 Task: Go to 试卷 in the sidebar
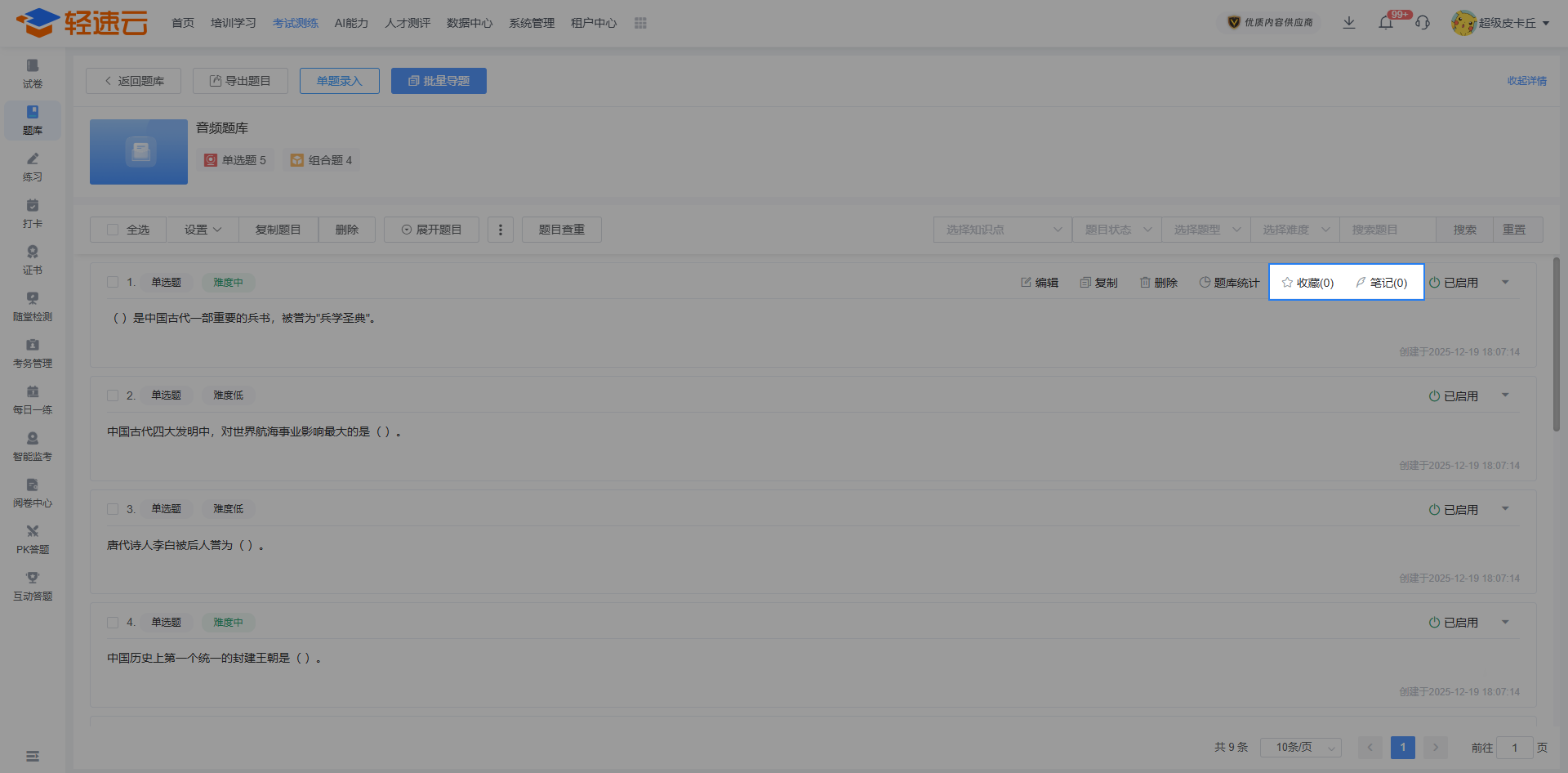33,74
